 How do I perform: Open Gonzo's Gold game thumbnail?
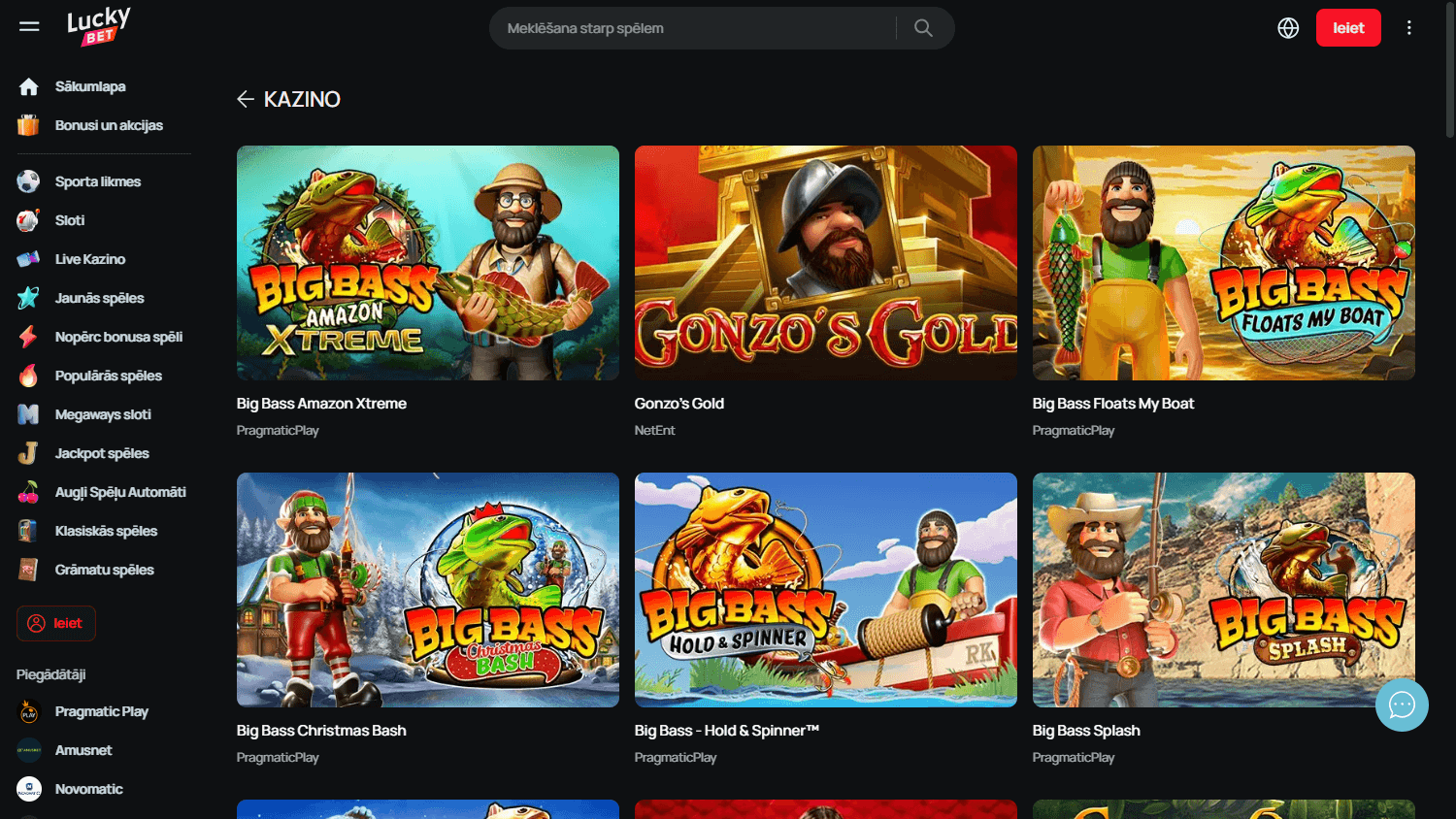[x=826, y=263]
